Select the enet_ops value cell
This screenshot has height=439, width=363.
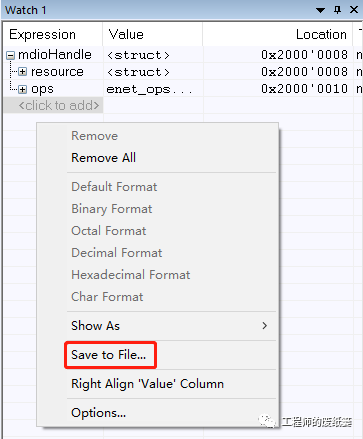[x=149, y=89]
